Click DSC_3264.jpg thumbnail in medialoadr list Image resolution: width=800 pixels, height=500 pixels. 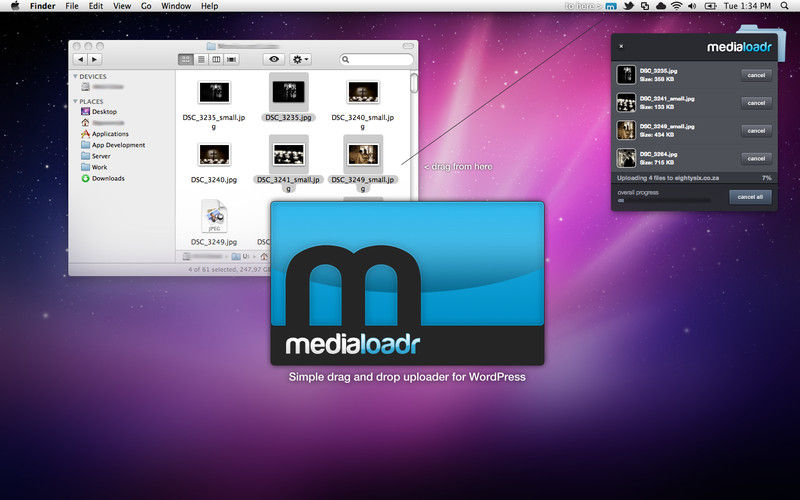pos(626,158)
